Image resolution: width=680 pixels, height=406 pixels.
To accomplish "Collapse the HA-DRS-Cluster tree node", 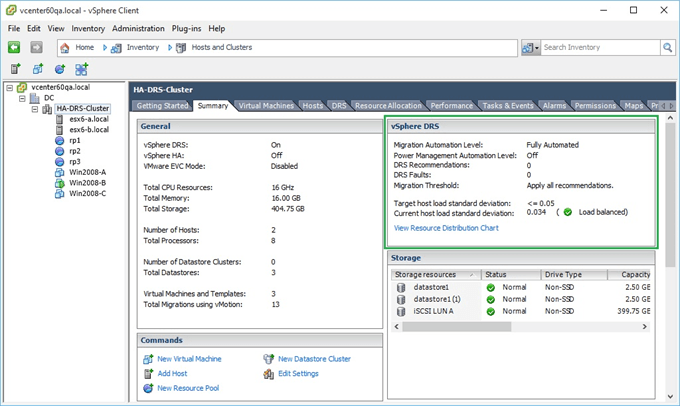I will pos(35,109).
